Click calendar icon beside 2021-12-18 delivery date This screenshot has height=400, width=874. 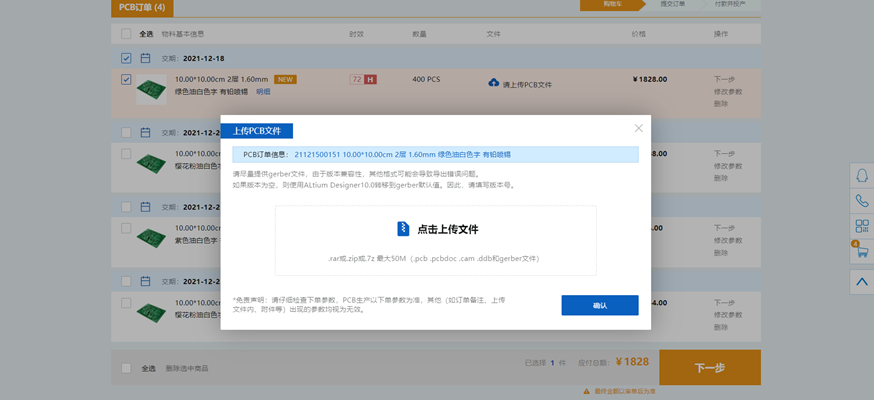pyautogui.click(x=145, y=58)
